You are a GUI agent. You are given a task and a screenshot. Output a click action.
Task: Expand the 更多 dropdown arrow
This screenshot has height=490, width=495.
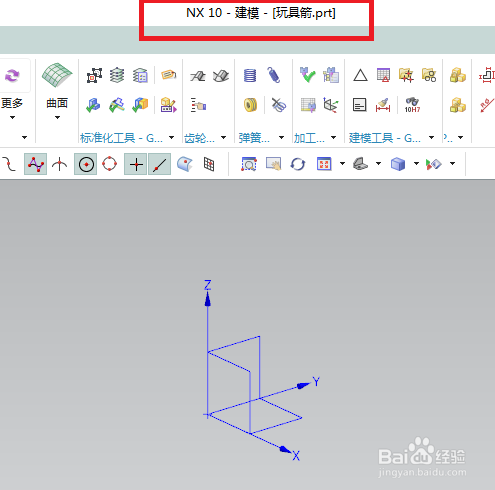[12, 117]
